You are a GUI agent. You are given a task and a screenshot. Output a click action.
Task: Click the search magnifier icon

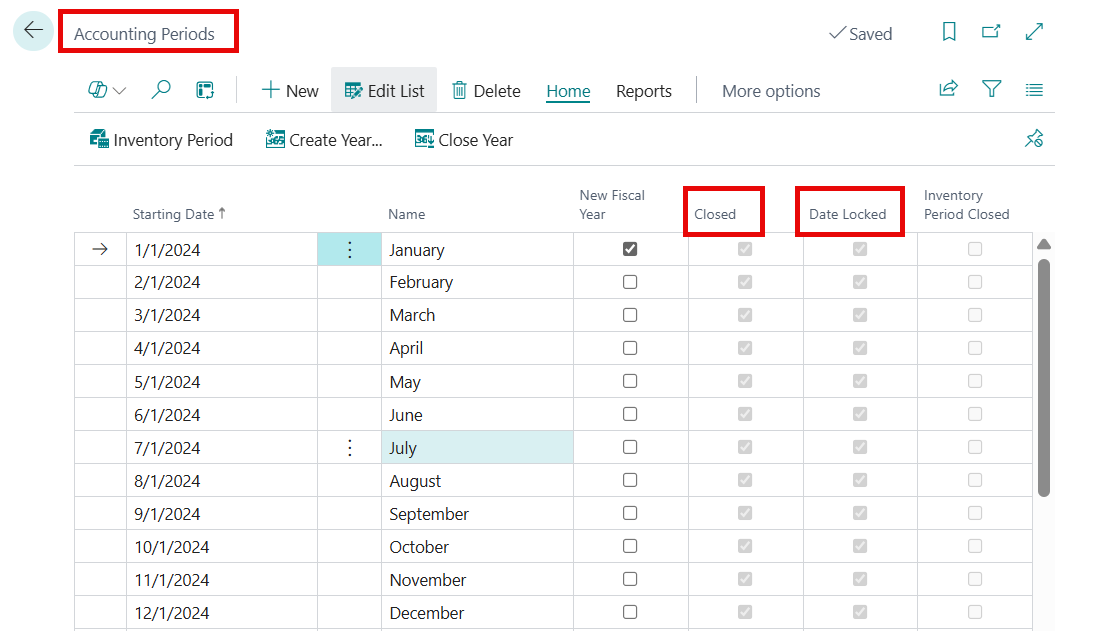[x=160, y=91]
